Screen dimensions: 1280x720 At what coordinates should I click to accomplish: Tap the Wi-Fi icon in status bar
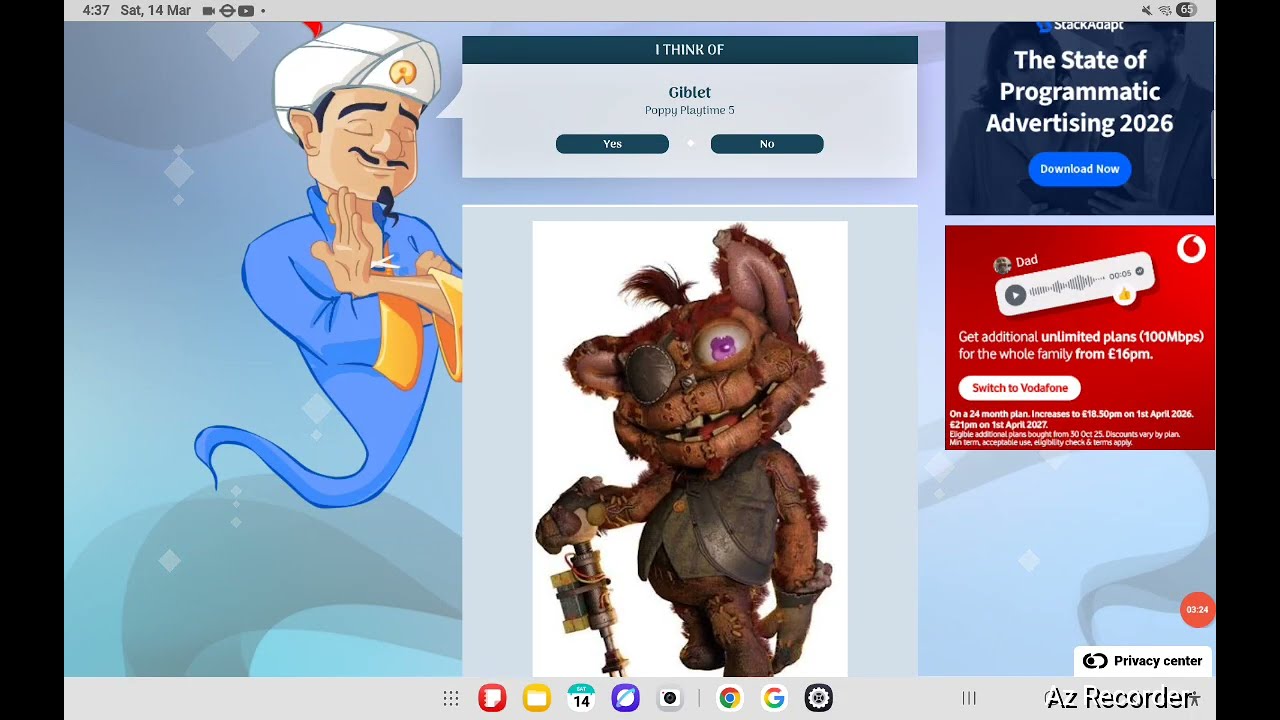coord(1165,10)
